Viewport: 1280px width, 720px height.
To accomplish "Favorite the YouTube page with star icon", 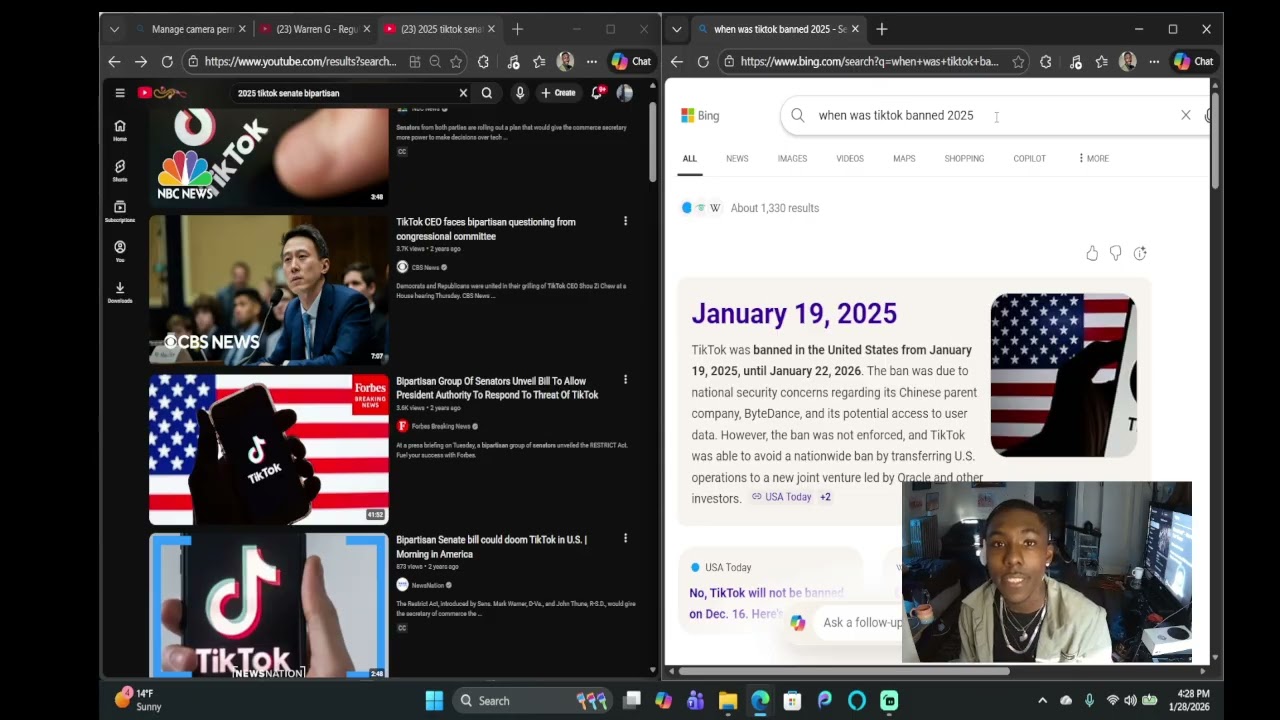I will [x=456, y=62].
